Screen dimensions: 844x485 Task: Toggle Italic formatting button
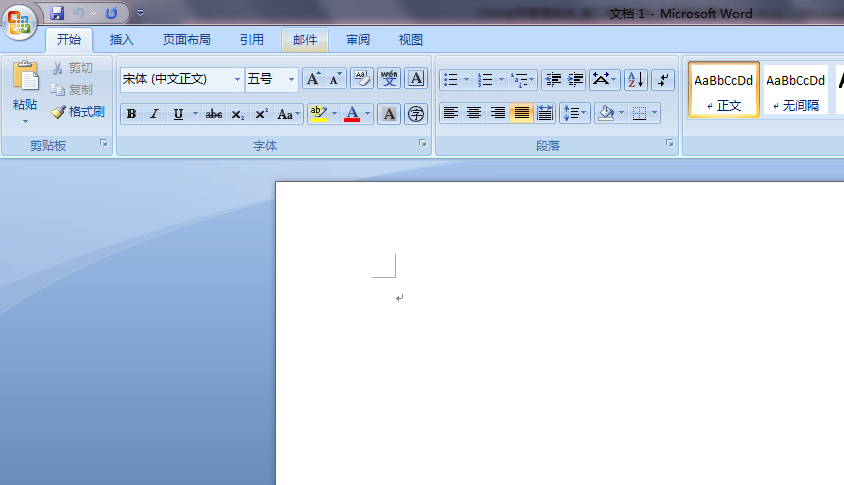154,114
